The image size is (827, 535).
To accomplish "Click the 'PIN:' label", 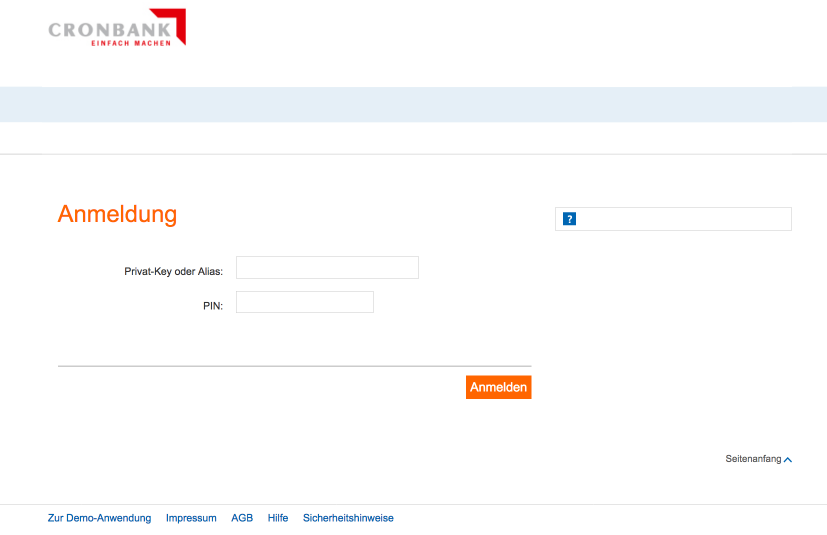I will tap(213, 306).
